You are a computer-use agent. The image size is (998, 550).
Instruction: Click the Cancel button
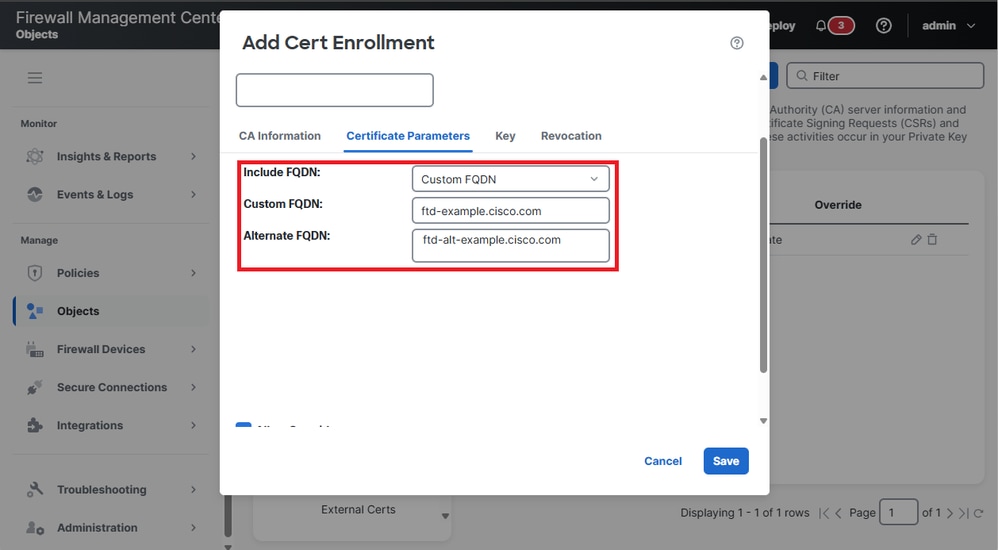[663, 461]
